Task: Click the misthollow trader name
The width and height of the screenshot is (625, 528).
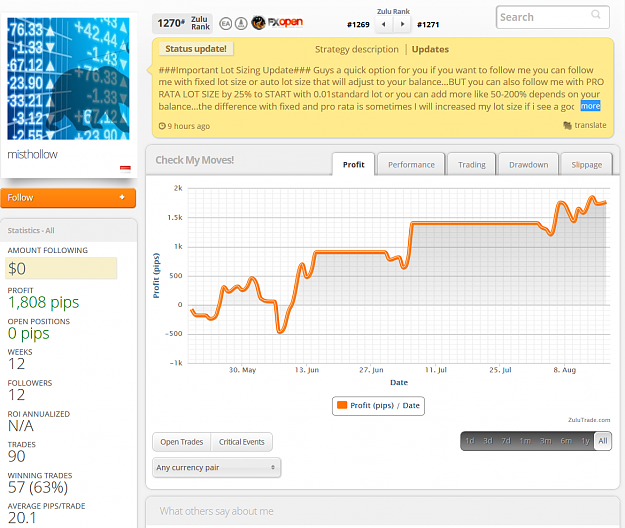Action: point(33,154)
